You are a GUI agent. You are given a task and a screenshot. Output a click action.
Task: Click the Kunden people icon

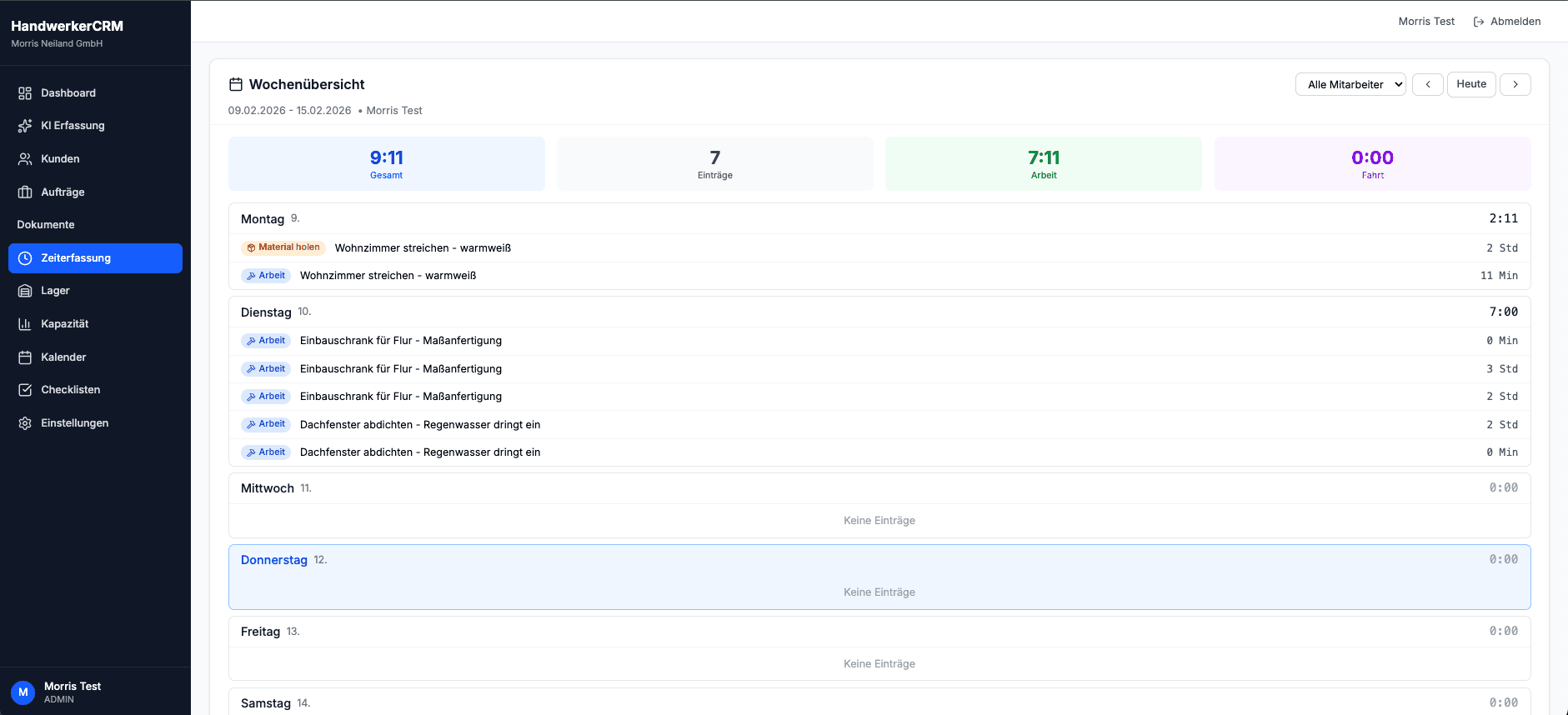coord(25,159)
